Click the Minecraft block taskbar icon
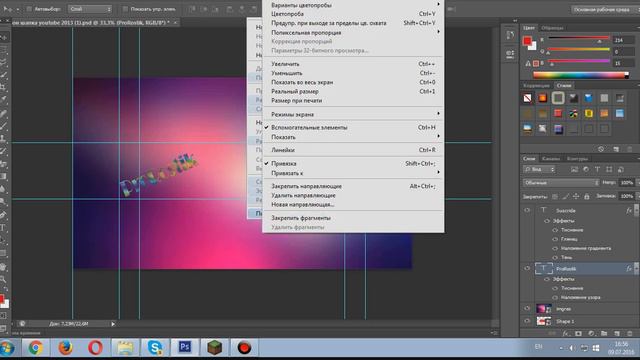The image size is (640, 360). click(x=214, y=348)
